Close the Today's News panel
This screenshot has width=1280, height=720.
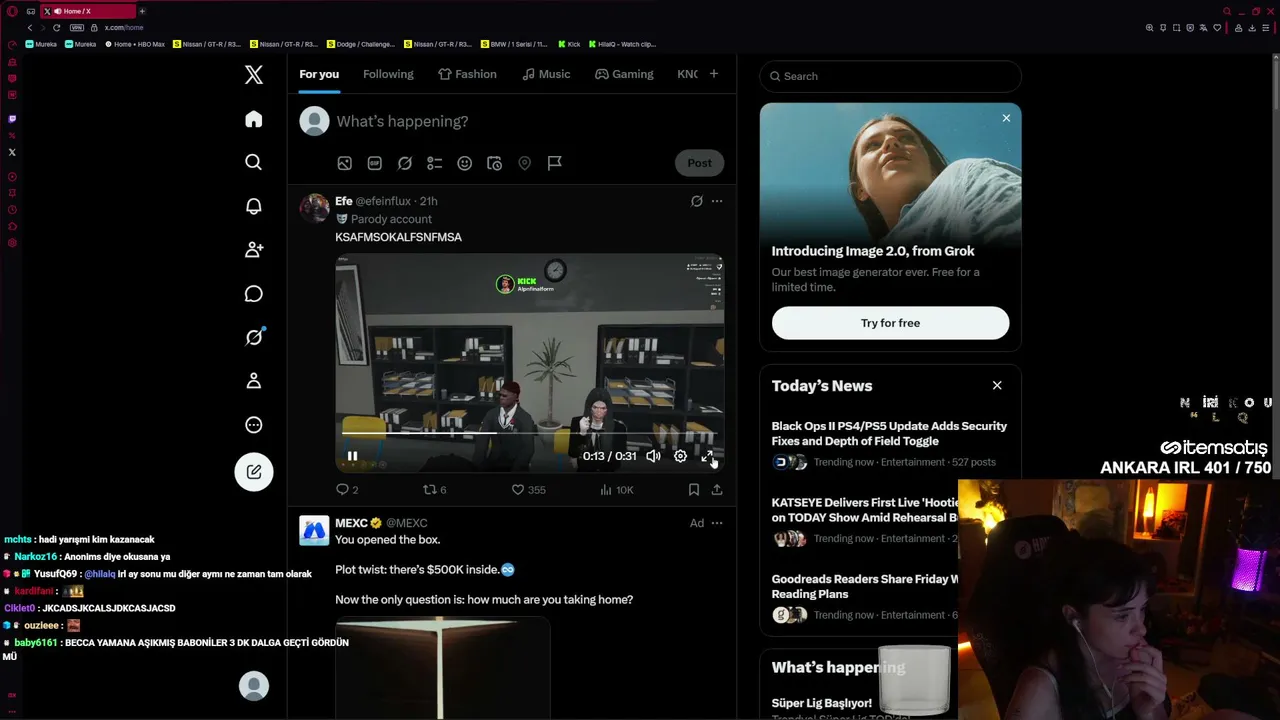(x=997, y=385)
